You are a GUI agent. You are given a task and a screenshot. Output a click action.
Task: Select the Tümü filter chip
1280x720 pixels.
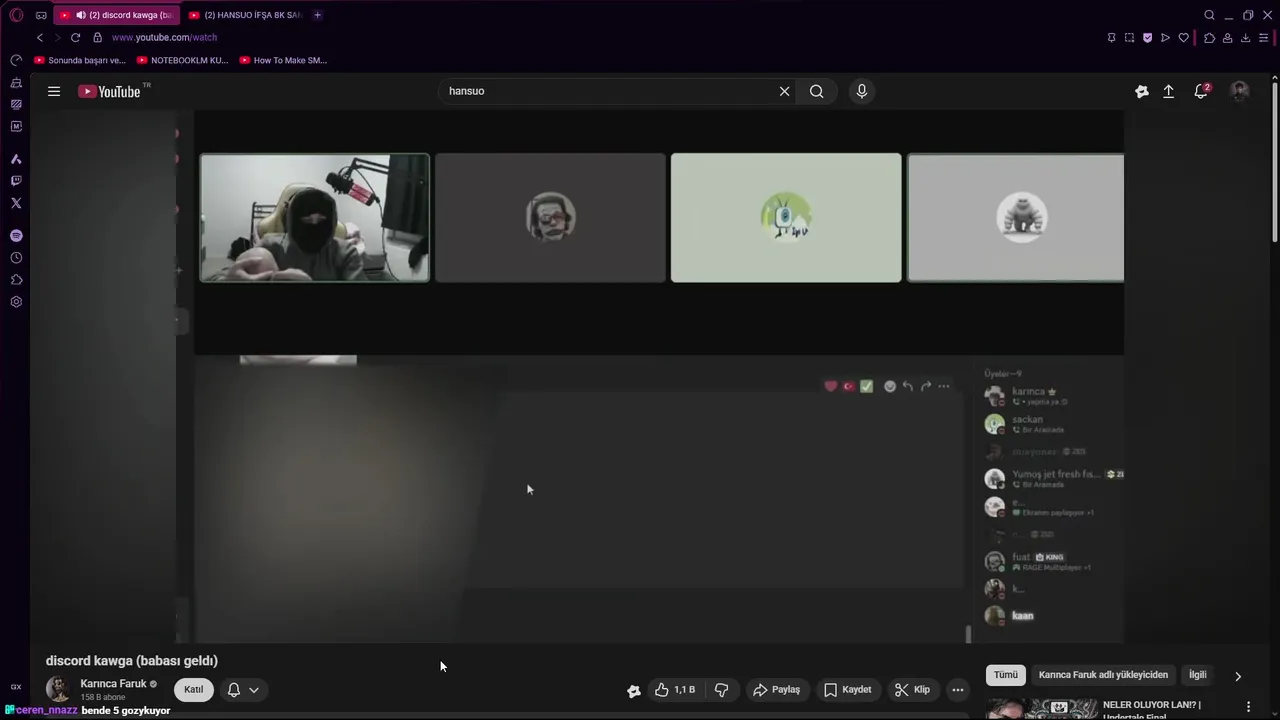pyautogui.click(x=1006, y=675)
